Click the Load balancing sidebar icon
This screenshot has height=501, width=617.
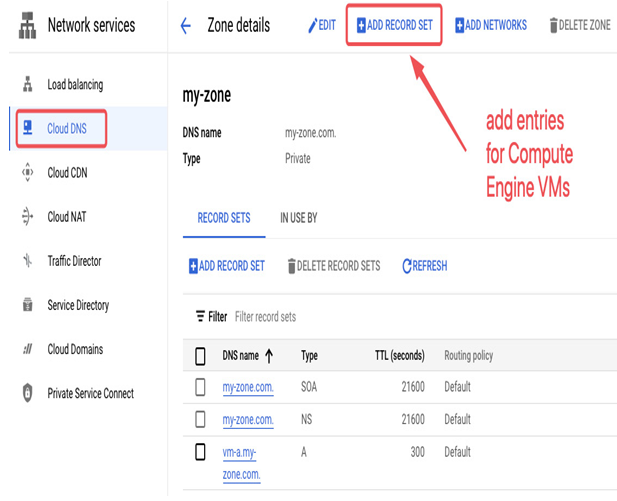[x=28, y=84]
